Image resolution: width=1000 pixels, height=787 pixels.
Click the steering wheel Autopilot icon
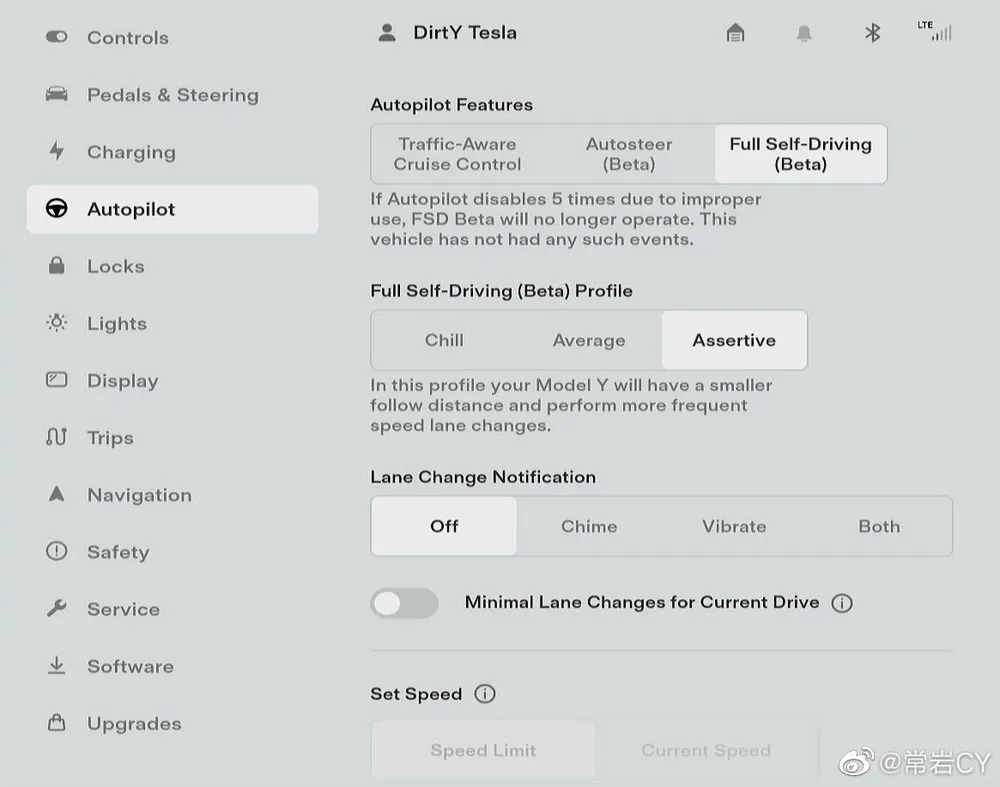point(57,209)
